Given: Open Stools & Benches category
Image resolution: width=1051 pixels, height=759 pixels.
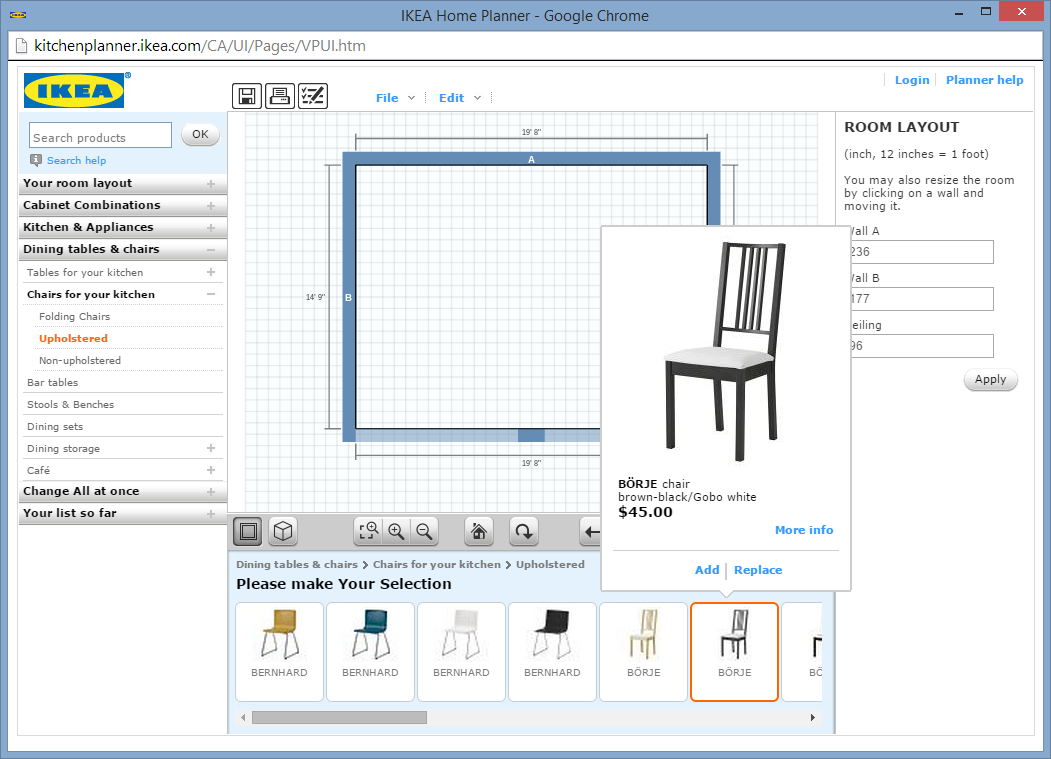Looking at the screenshot, I should [70, 405].
